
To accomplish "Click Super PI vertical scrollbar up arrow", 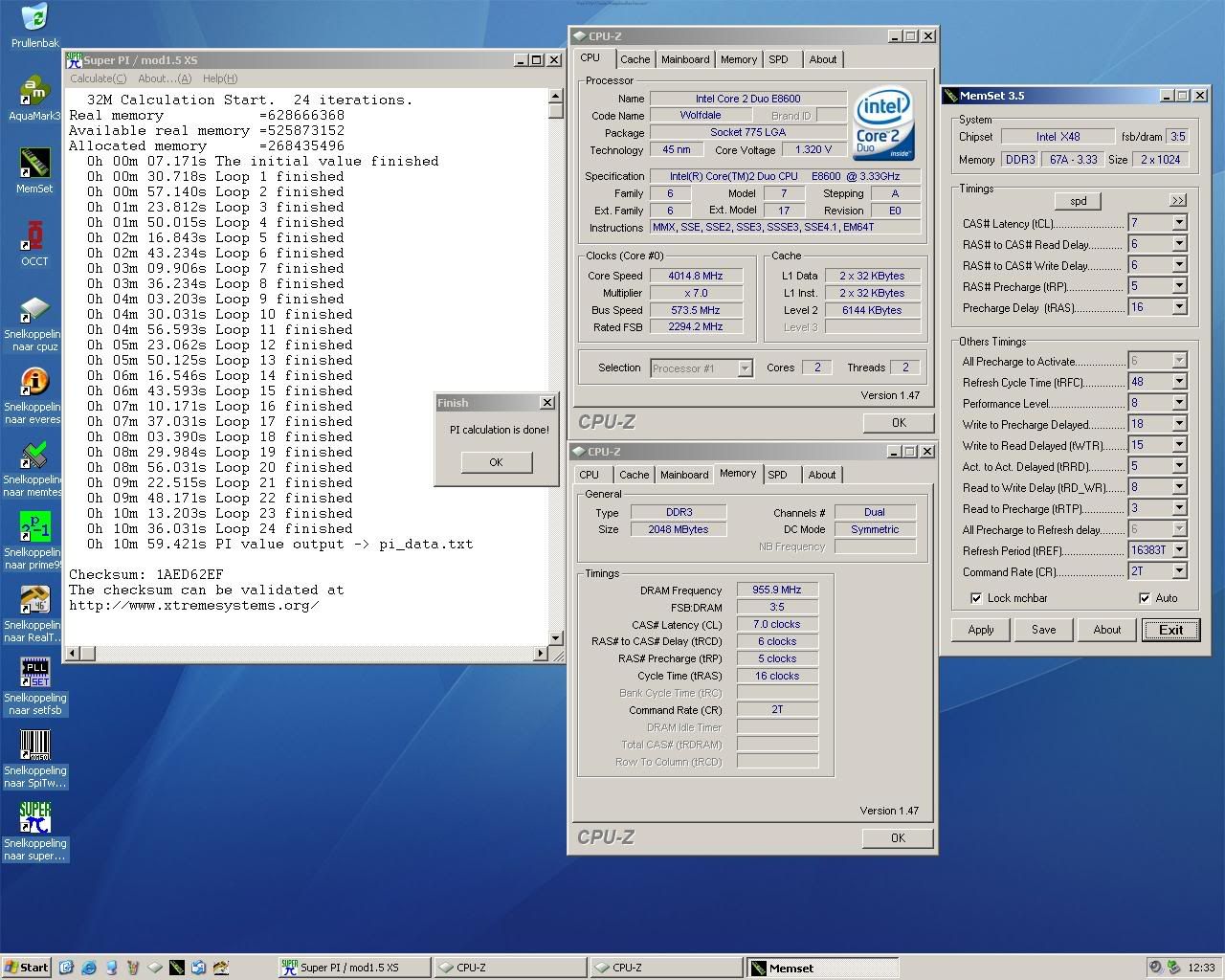I will pos(555,96).
